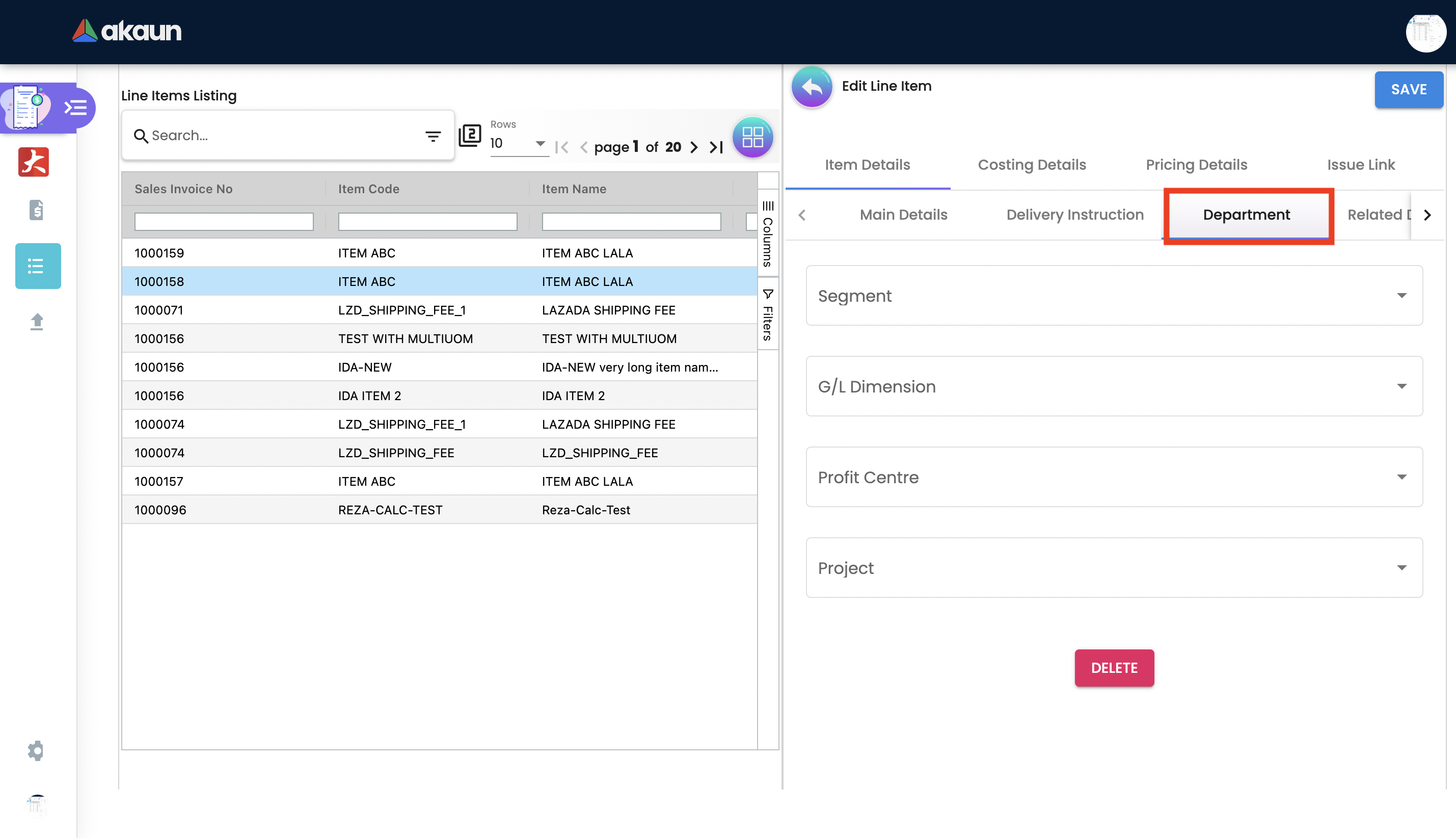Toggle the Filters side panel
Viewport: 1456px width, 838px height.
point(768,315)
